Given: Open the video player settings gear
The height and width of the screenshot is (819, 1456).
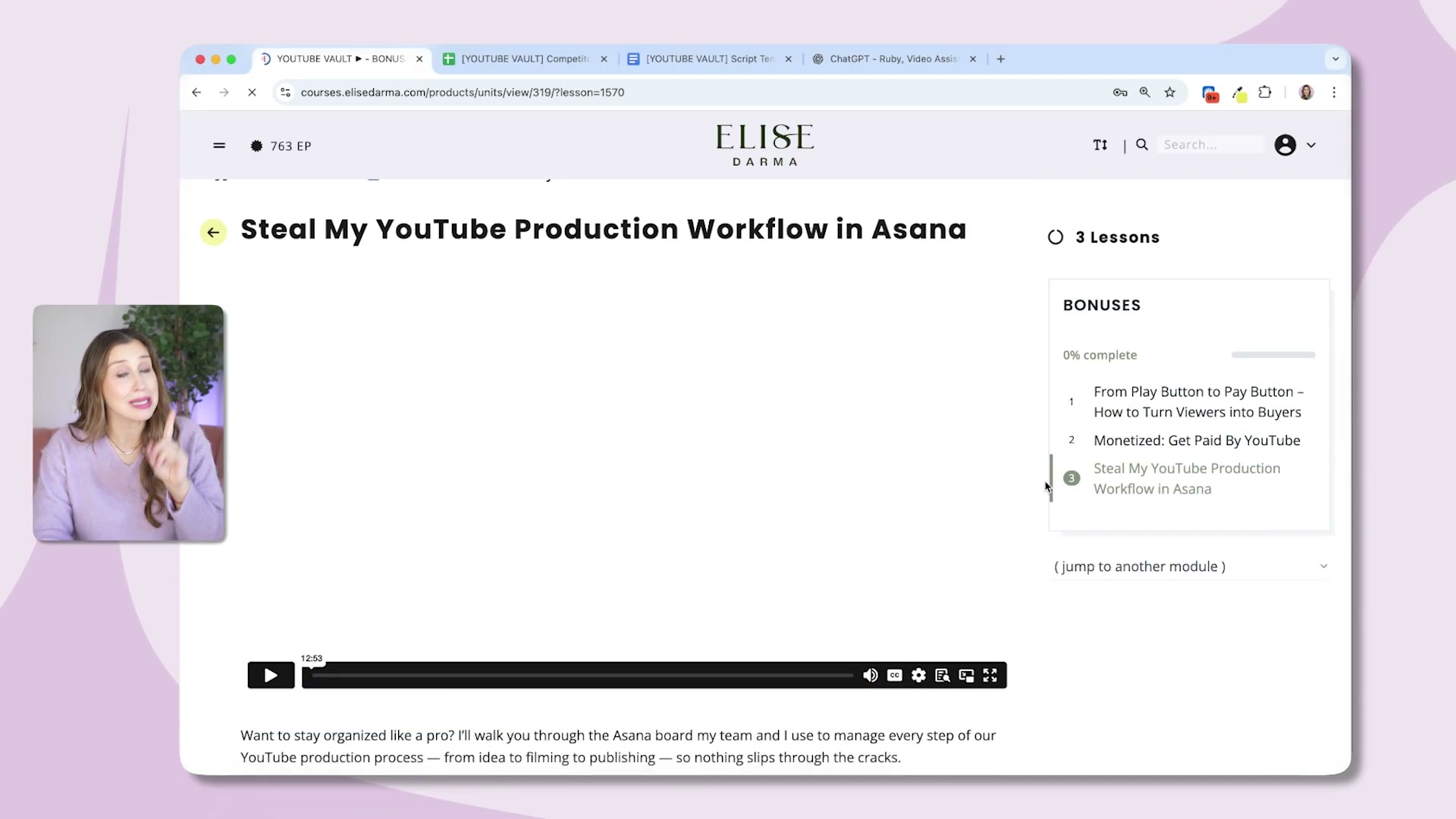Looking at the screenshot, I should pyautogui.click(x=918, y=675).
